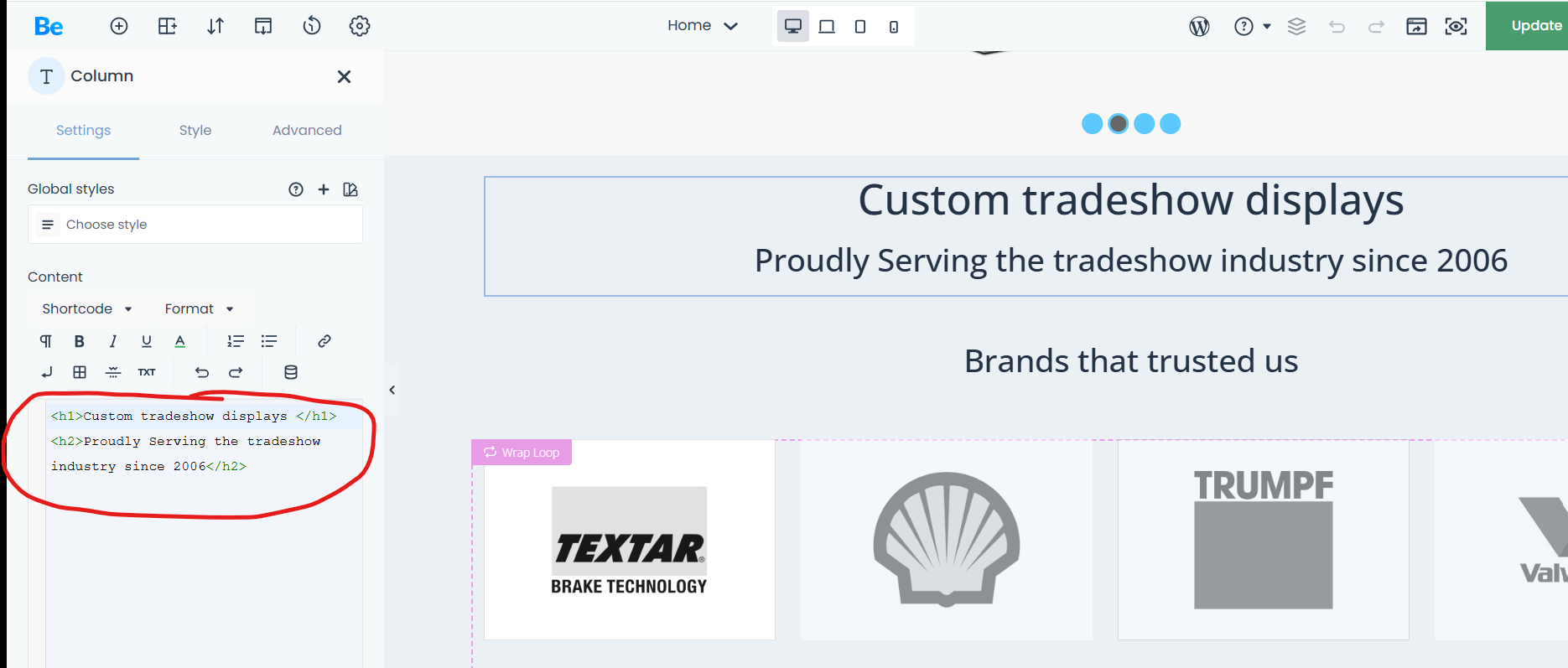Switch to mobile preview mode

(894, 27)
